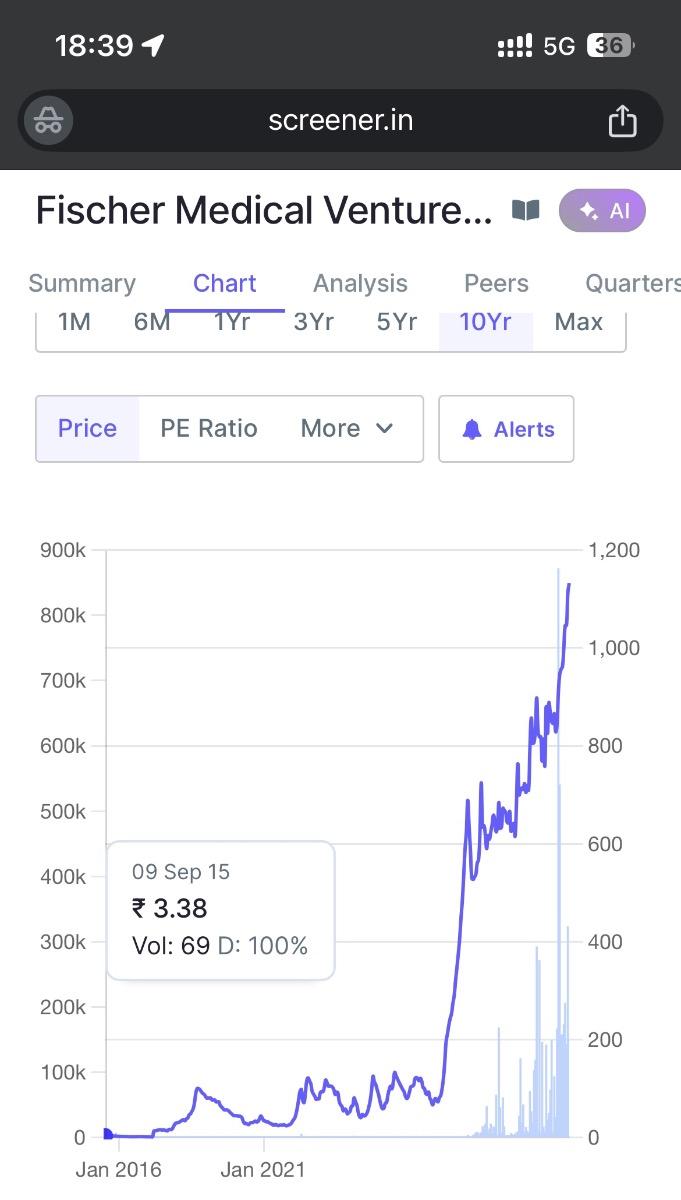Switch chart to PE Ratio

[x=209, y=429]
